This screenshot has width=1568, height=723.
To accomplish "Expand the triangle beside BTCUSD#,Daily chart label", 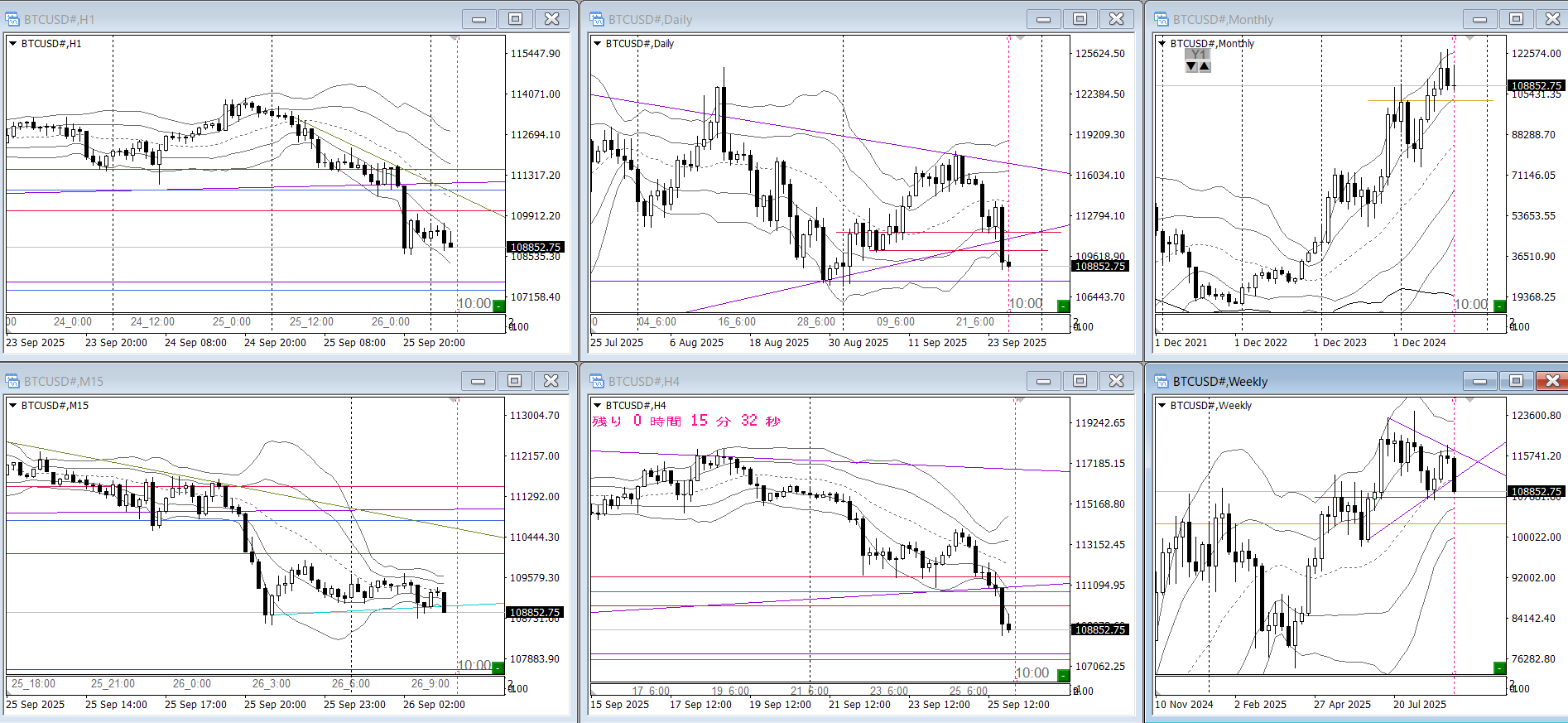I will tap(597, 44).
